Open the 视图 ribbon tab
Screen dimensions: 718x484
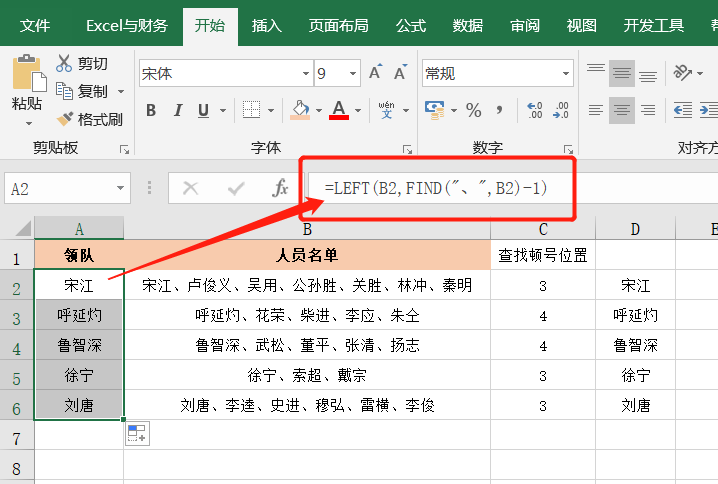[x=582, y=26]
